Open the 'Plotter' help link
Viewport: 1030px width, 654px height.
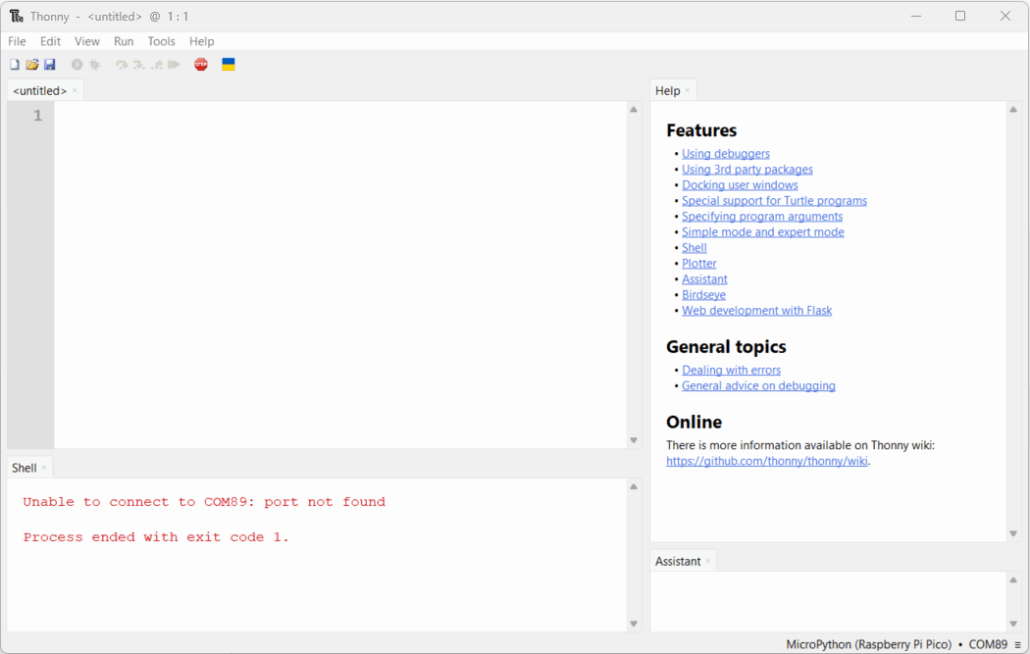pyautogui.click(x=699, y=264)
